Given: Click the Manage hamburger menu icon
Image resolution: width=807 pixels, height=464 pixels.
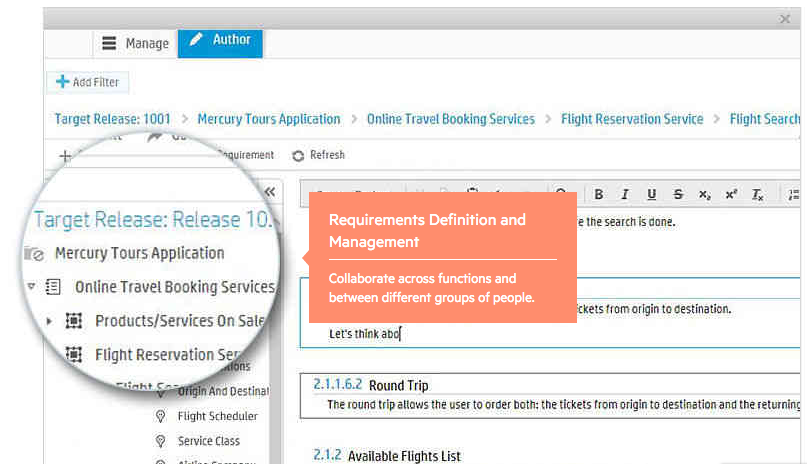Looking at the screenshot, I should [x=109, y=43].
